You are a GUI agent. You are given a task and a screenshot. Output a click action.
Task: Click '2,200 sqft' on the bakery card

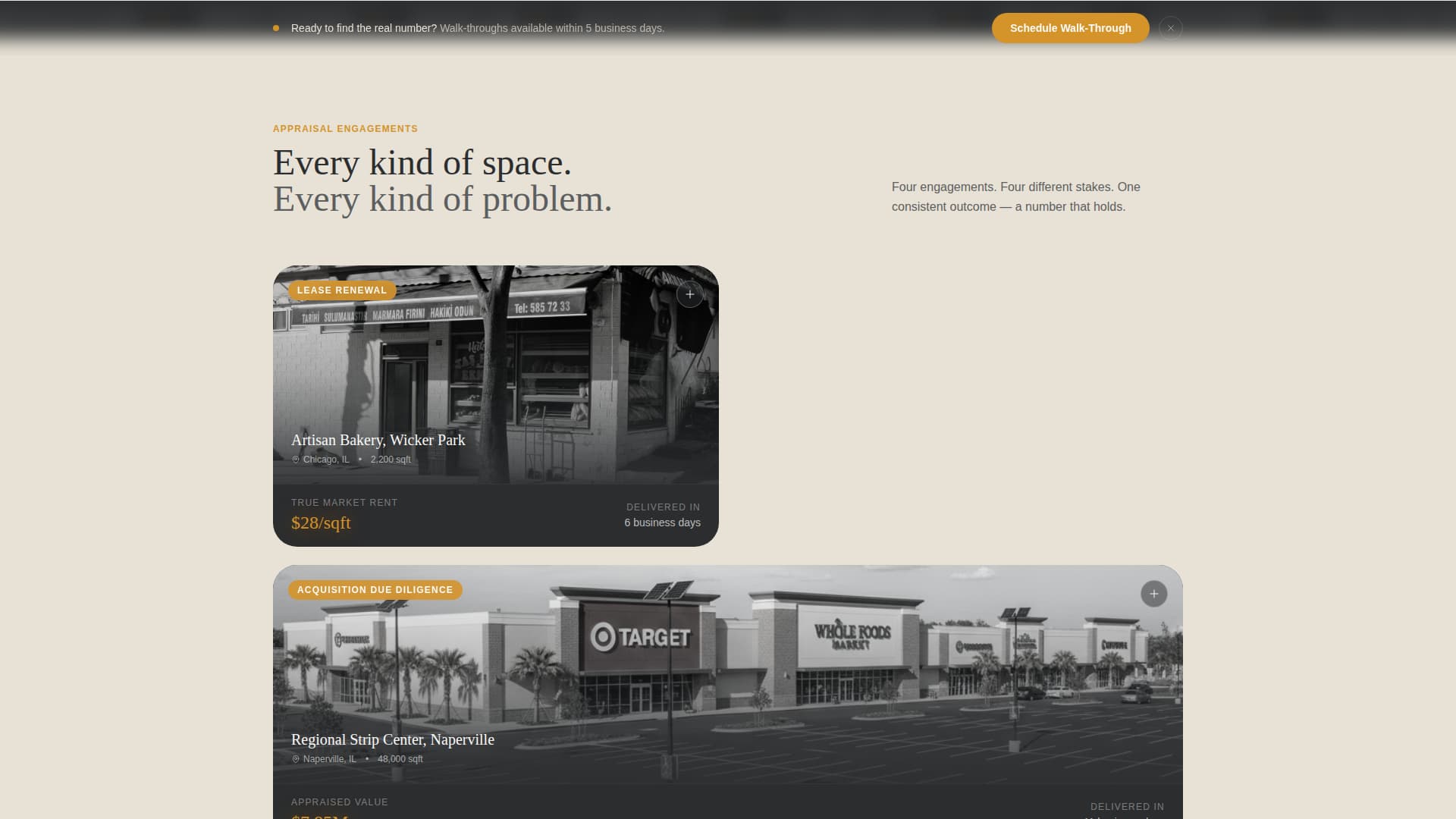[x=391, y=459]
